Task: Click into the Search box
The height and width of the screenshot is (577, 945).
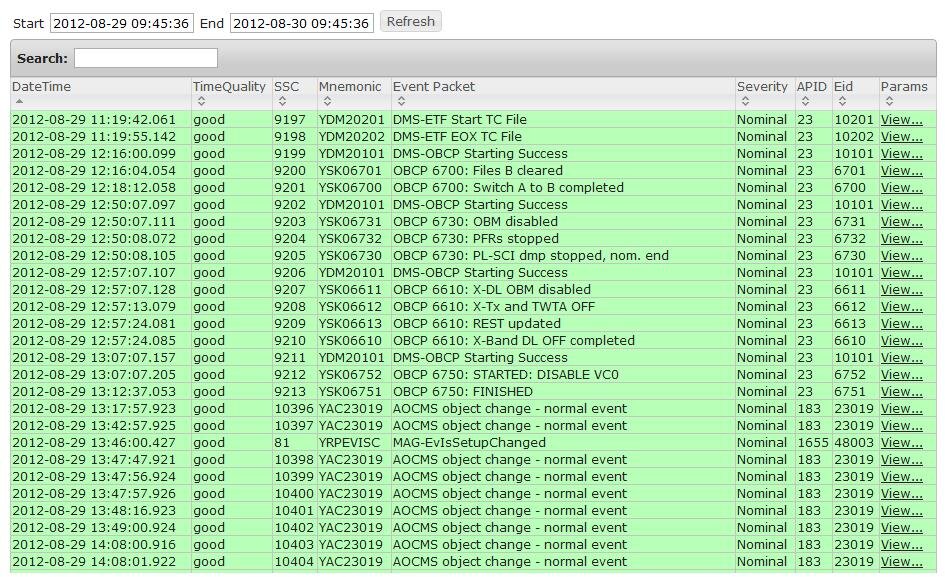Action: pyautogui.click(x=146, y=58)
